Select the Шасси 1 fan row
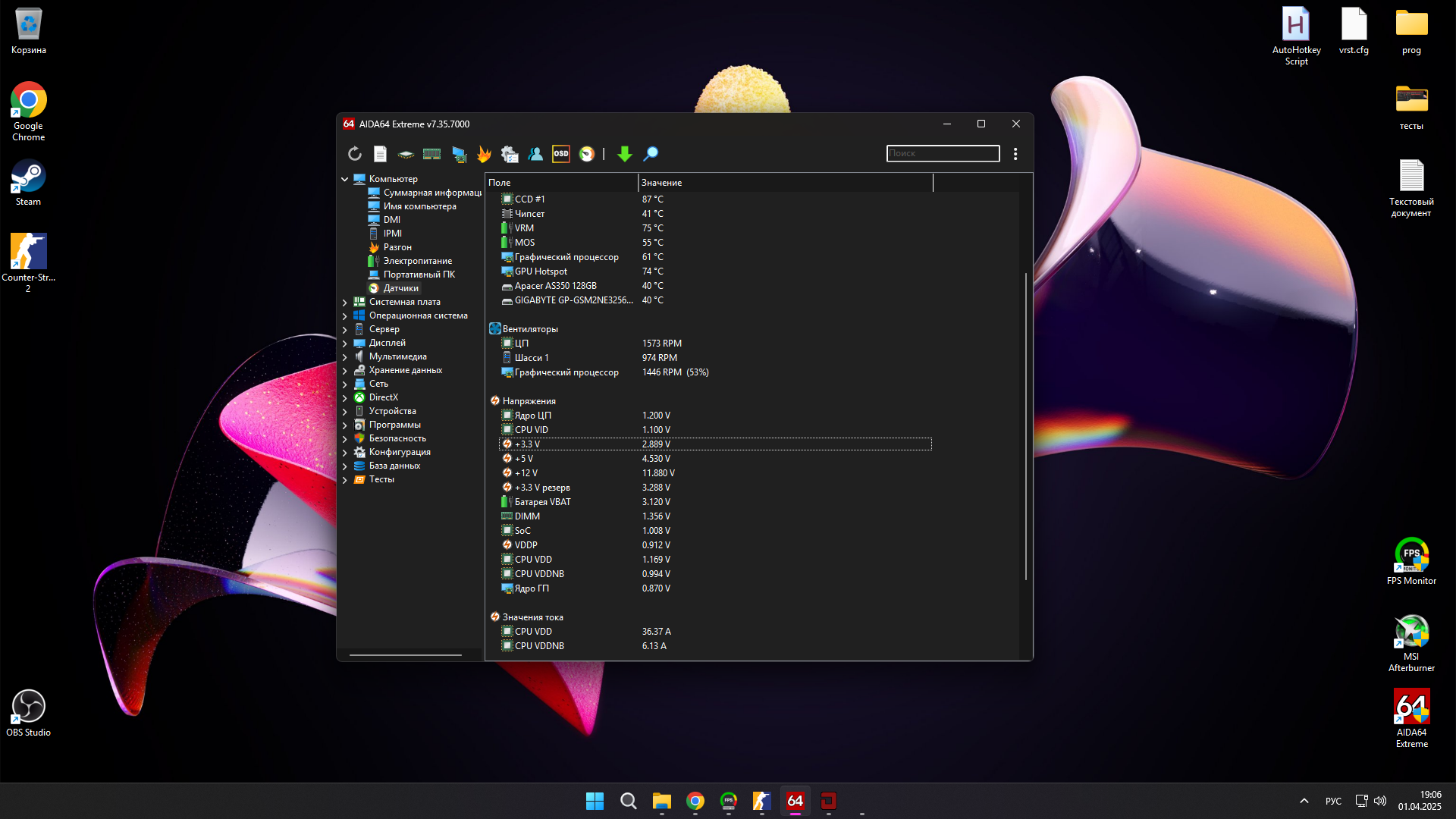The image size is (1456, 819). [715, 358]
